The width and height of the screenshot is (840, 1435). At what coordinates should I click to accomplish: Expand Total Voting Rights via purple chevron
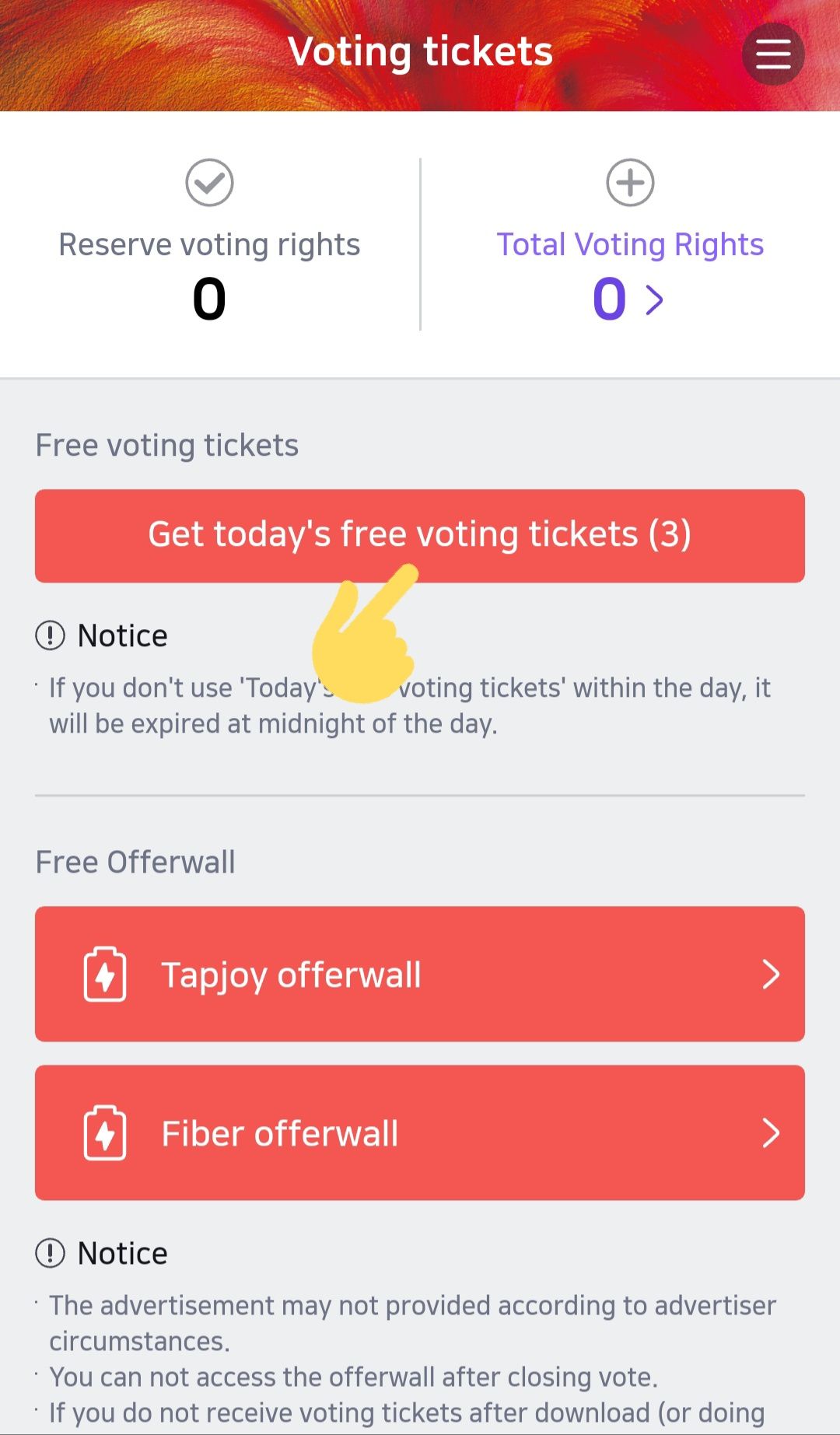coord(655,300)
